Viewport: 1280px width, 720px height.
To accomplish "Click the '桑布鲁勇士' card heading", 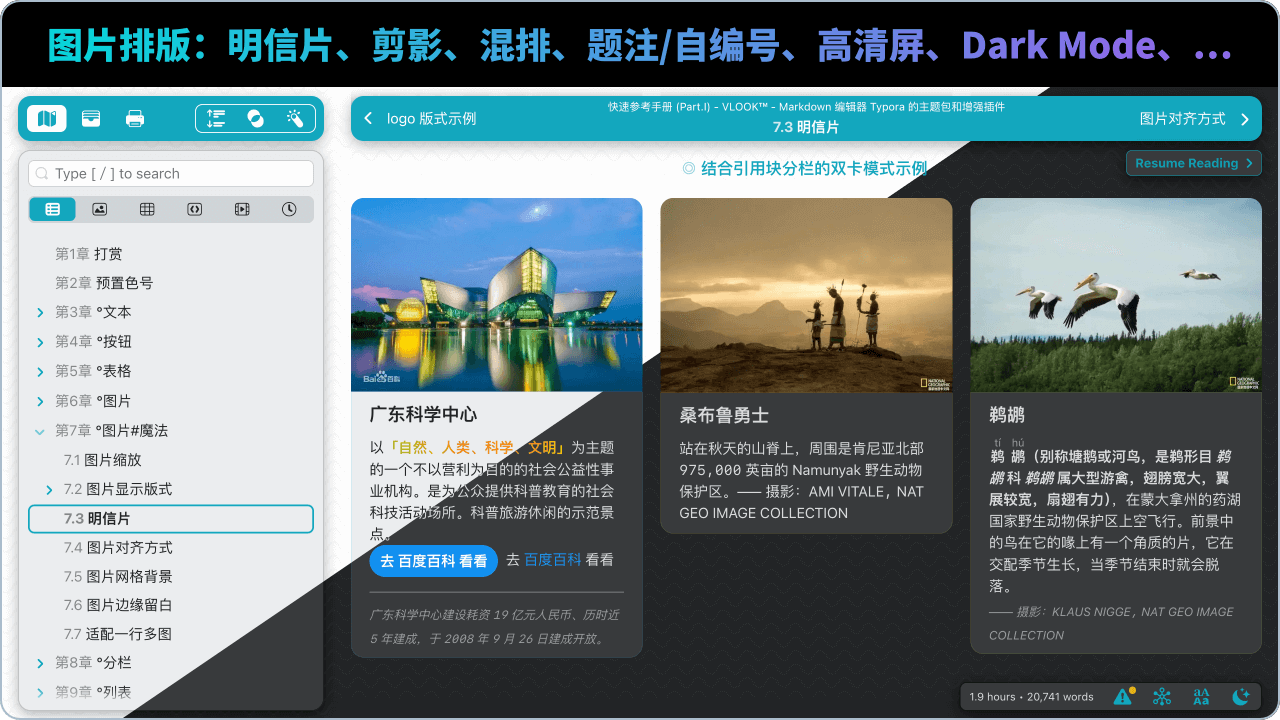I will (x=724, y=415).
